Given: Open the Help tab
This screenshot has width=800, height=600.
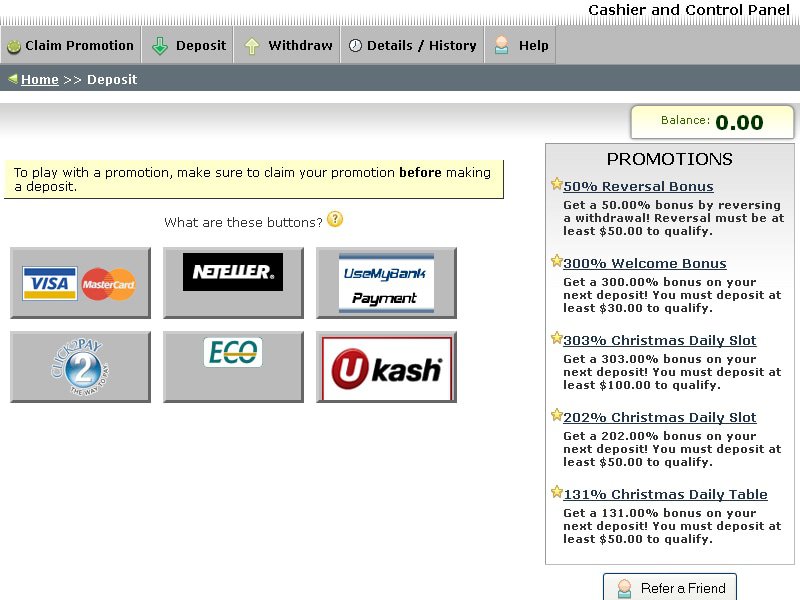Looking at the screenshot, I should [x=520, y=45].
